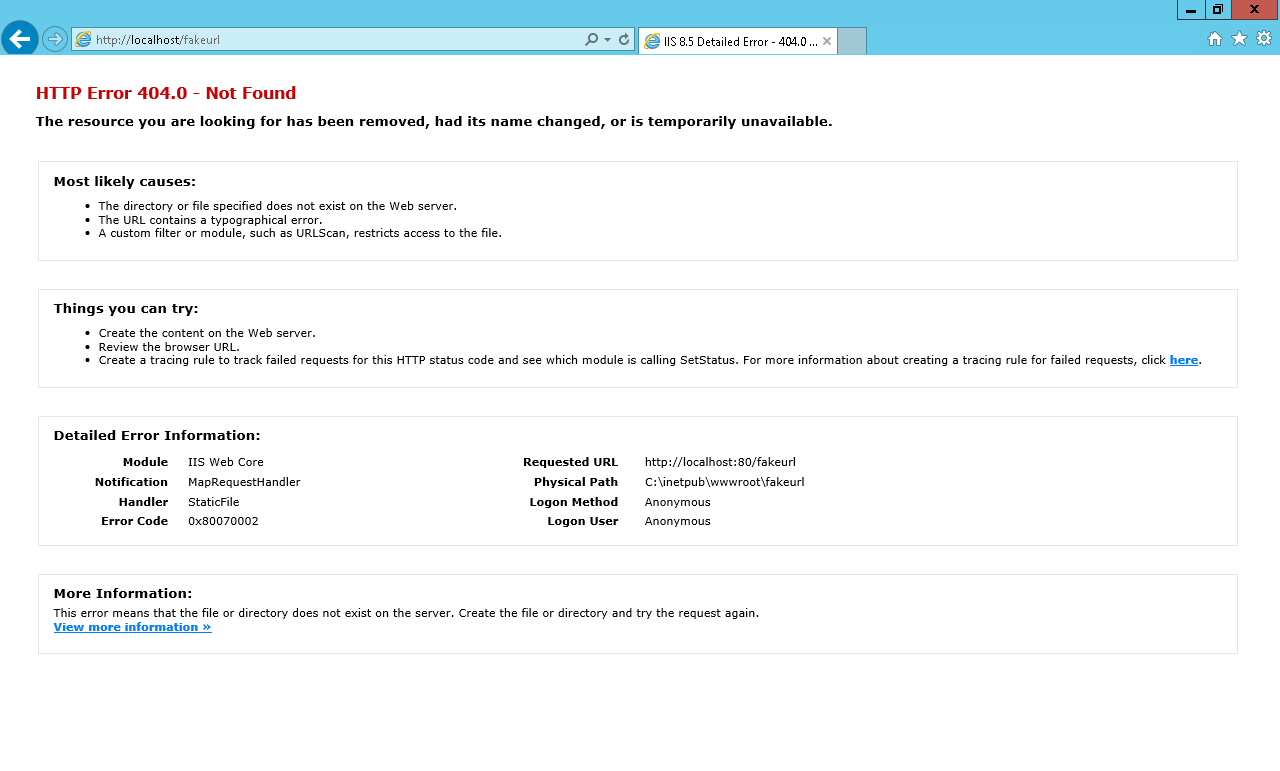Open the Tools gear menu
Image resolution: width=1280 pixels, height=771 pixels.
click(x=1264, y=39)
